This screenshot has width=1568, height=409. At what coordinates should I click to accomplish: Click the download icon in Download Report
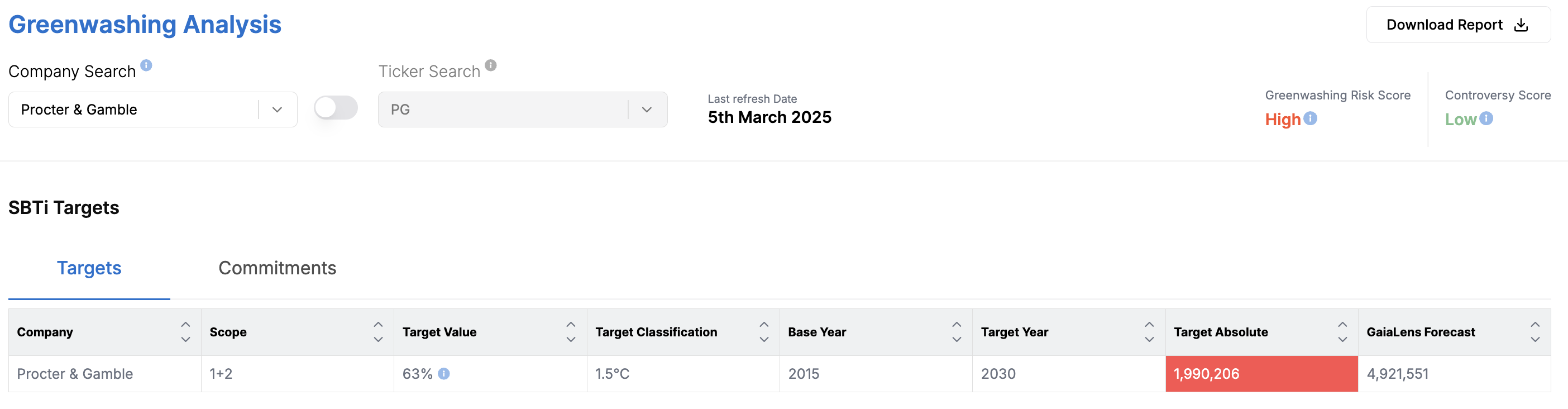coord(1521,25)
